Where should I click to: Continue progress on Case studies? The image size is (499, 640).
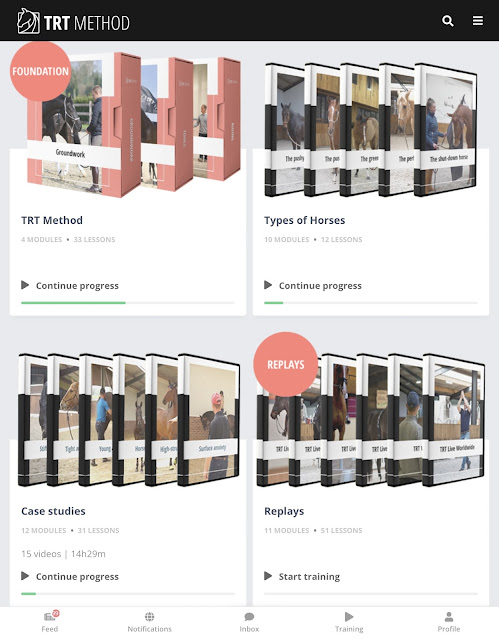click(x=77, y=576)
